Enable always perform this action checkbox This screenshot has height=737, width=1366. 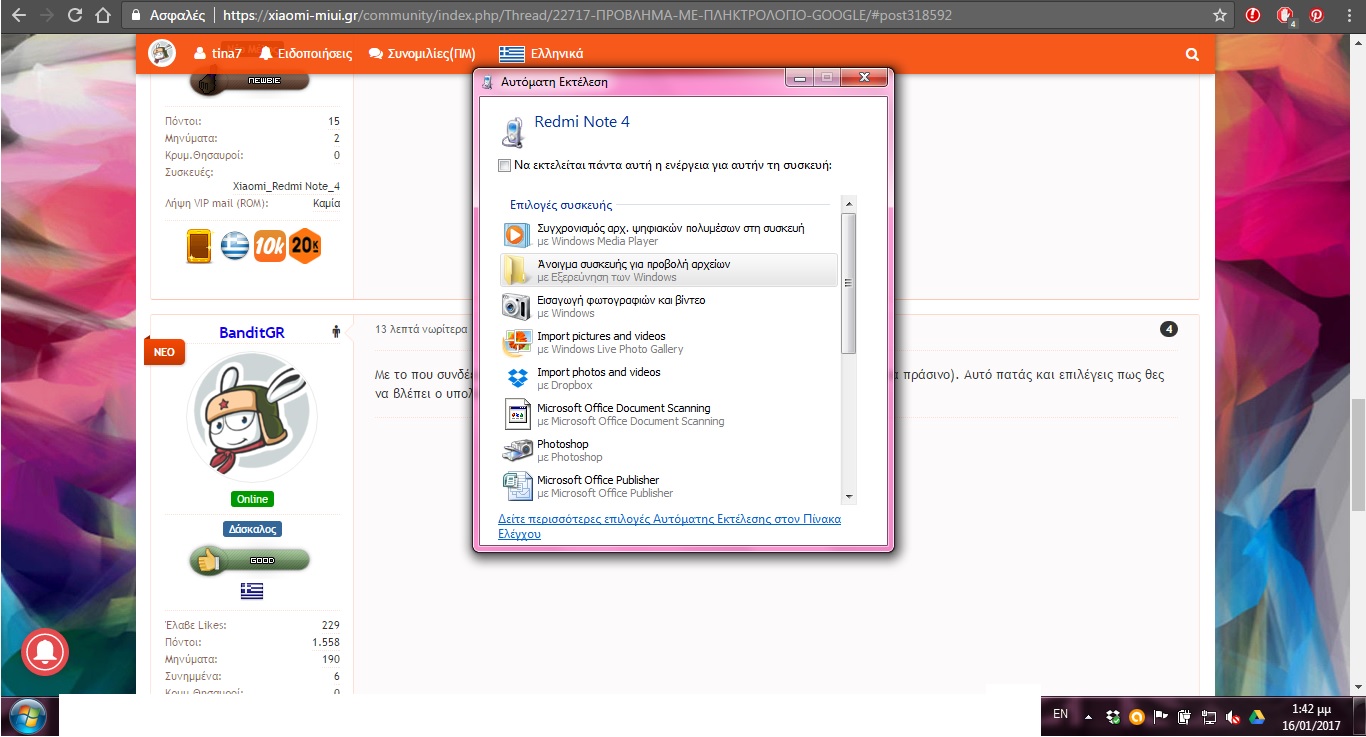[504, 165]
